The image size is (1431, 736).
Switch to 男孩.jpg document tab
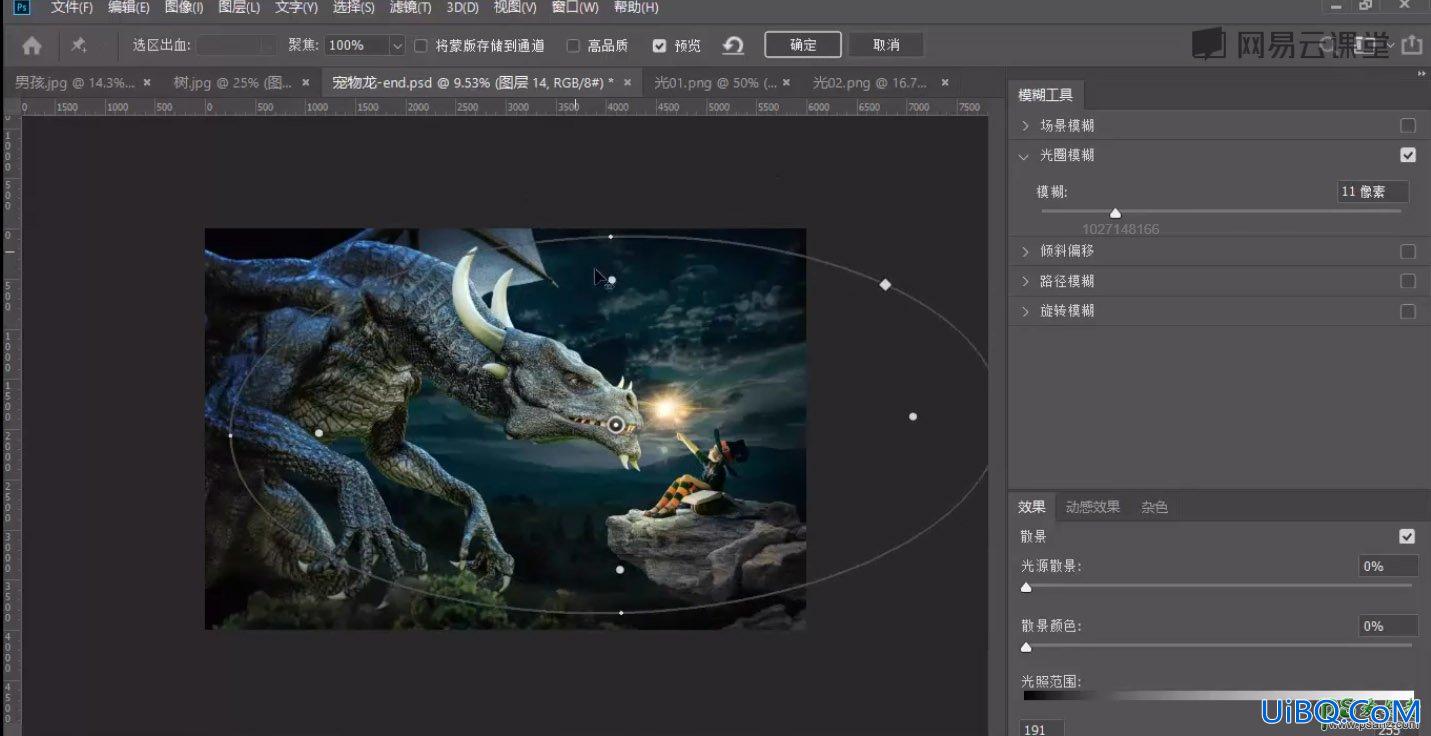click(74, 82)
